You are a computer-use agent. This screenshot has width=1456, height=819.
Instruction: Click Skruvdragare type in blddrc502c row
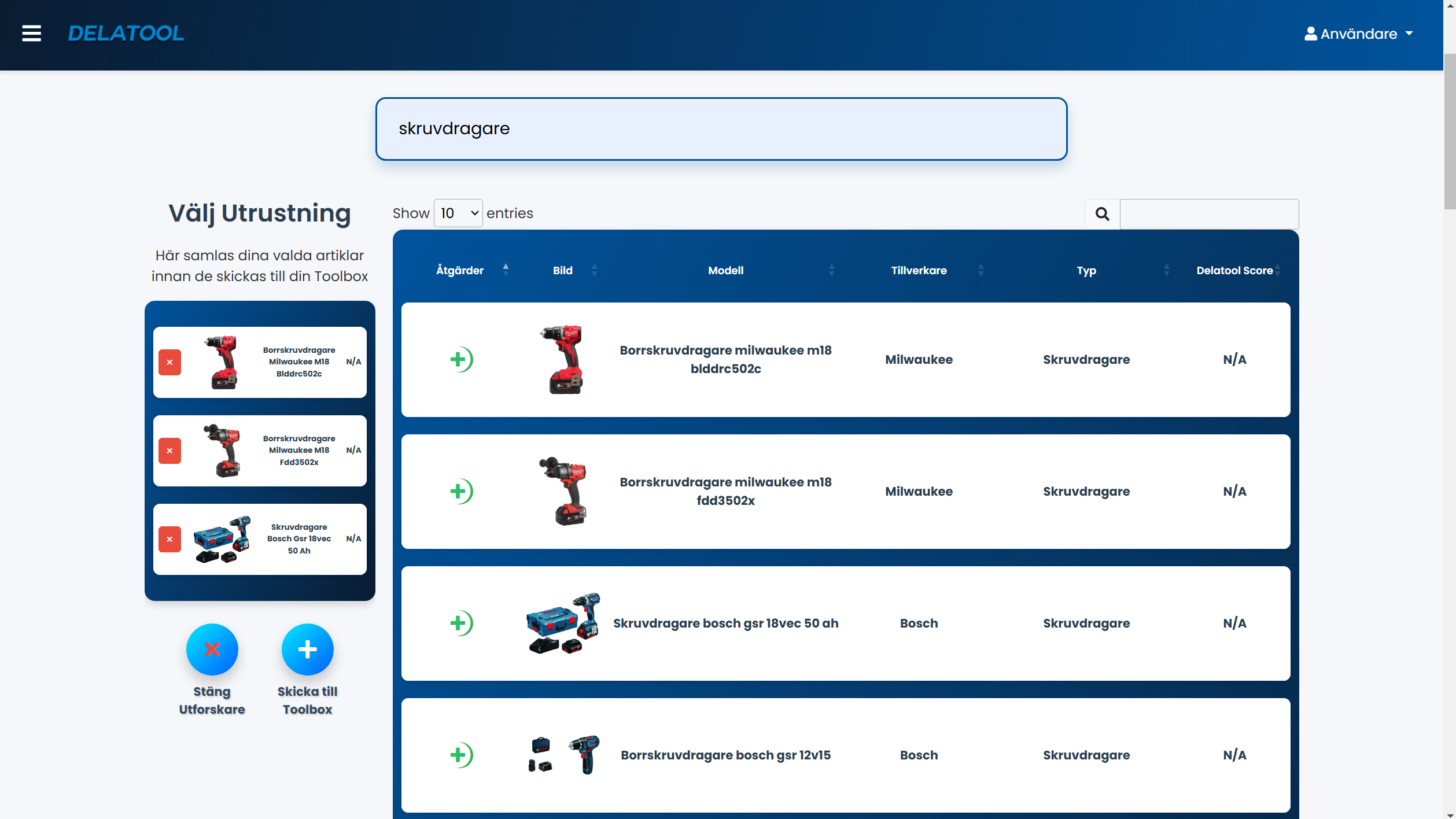(1087, 360)
